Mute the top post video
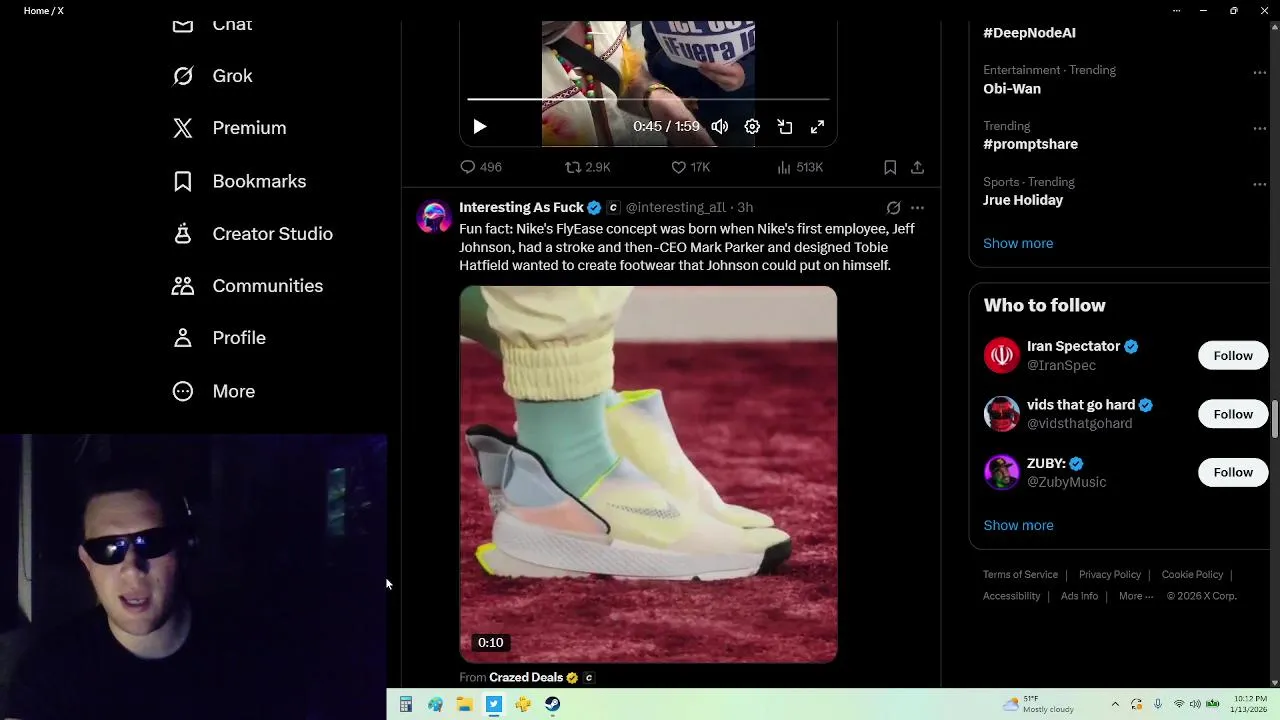Screen dimensions: 1280x720 (x=720, y=127)
